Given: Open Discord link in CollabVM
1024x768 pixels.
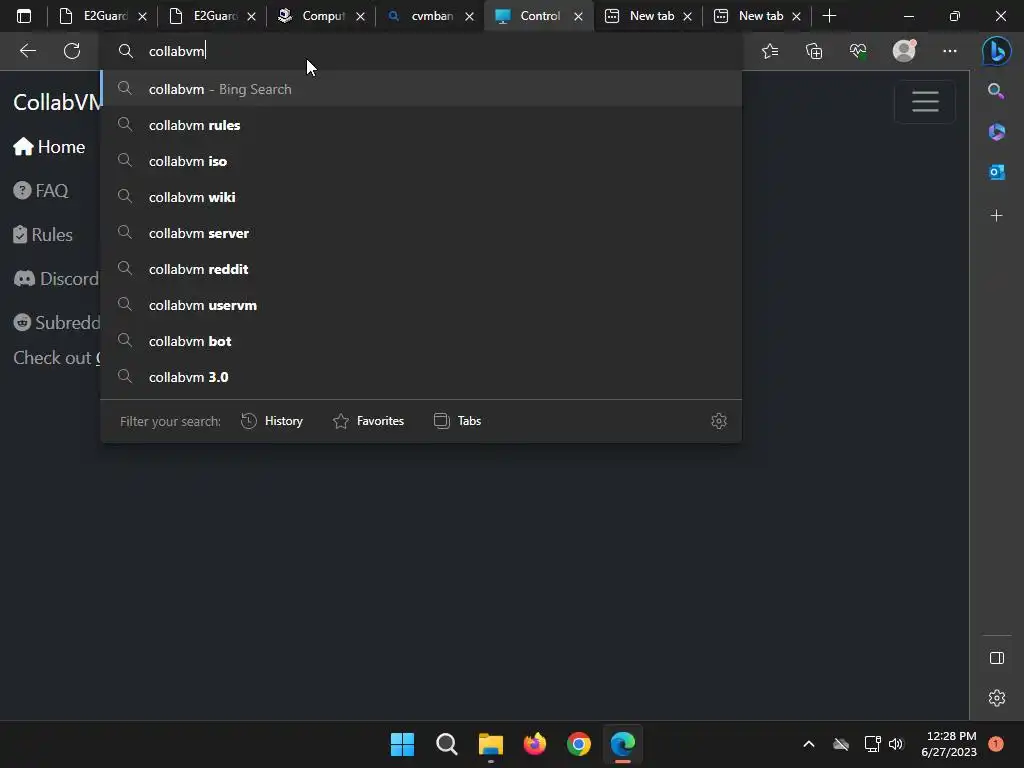Looking at the screenshot, I should click(56, 279).
